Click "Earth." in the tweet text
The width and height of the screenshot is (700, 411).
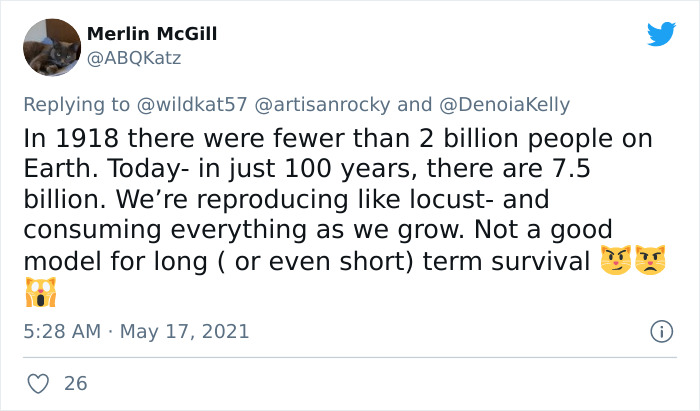56,170
